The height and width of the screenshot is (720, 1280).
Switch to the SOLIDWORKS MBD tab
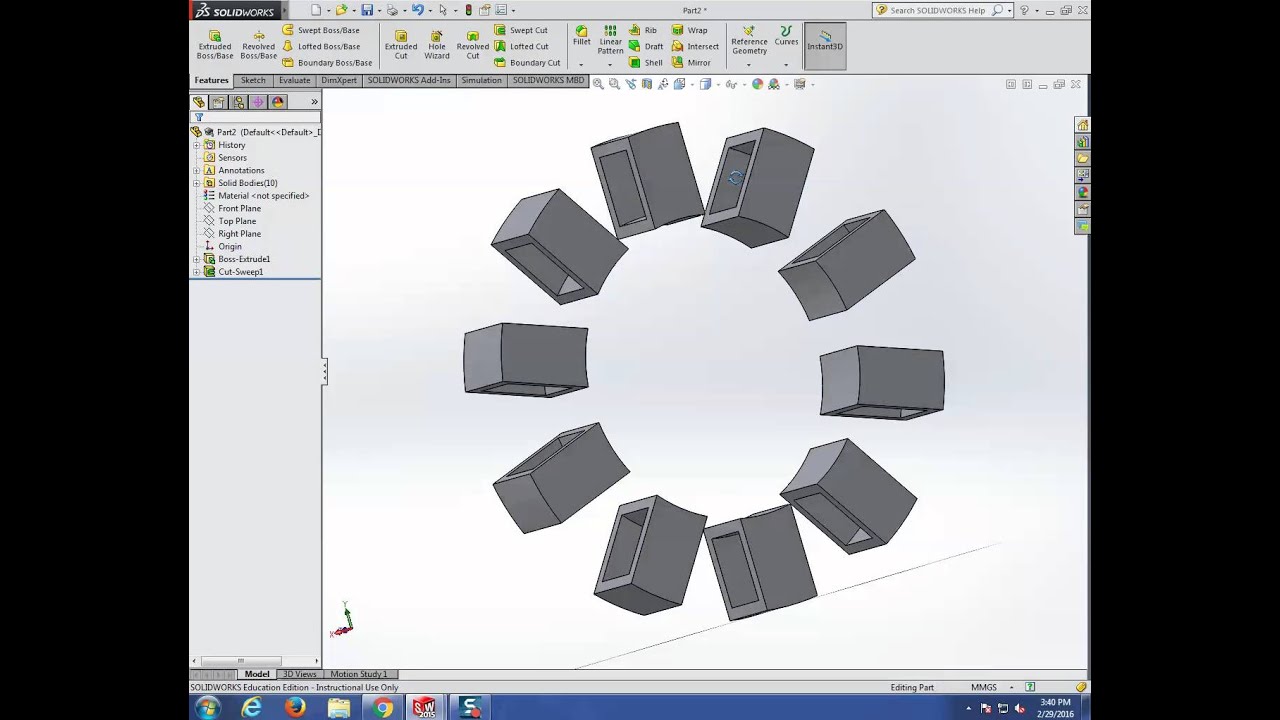548,80
